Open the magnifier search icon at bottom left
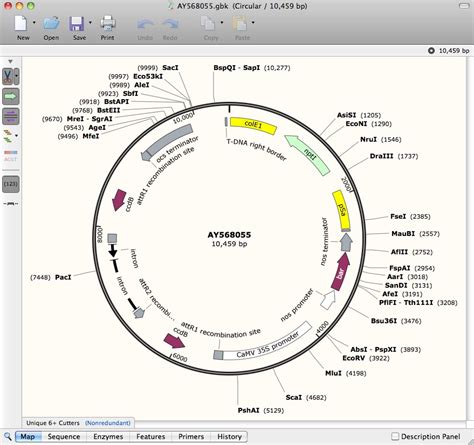 click(x=8, y=436)
